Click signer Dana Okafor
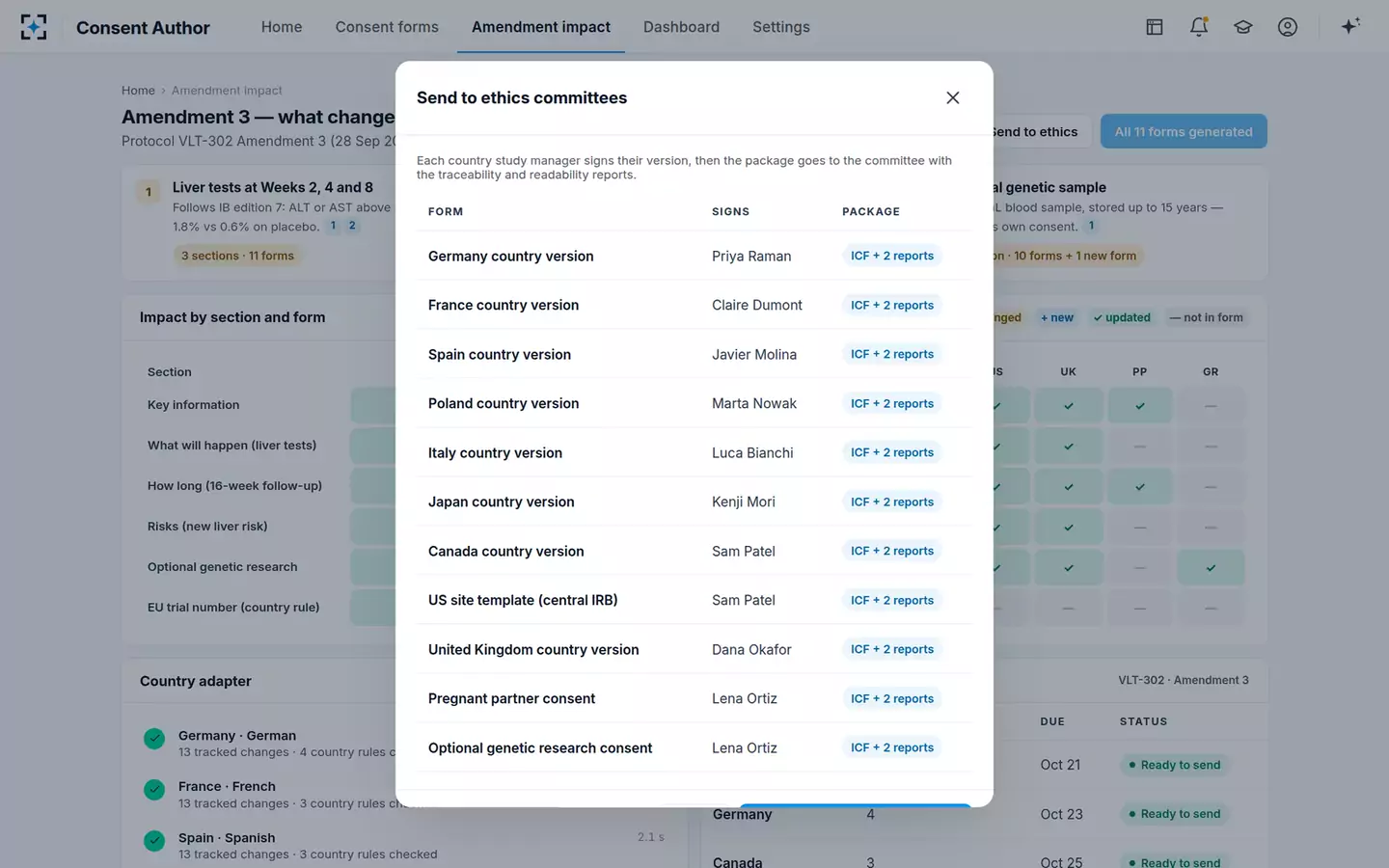This screenshot has height=868, width=1389. (751, 649)
